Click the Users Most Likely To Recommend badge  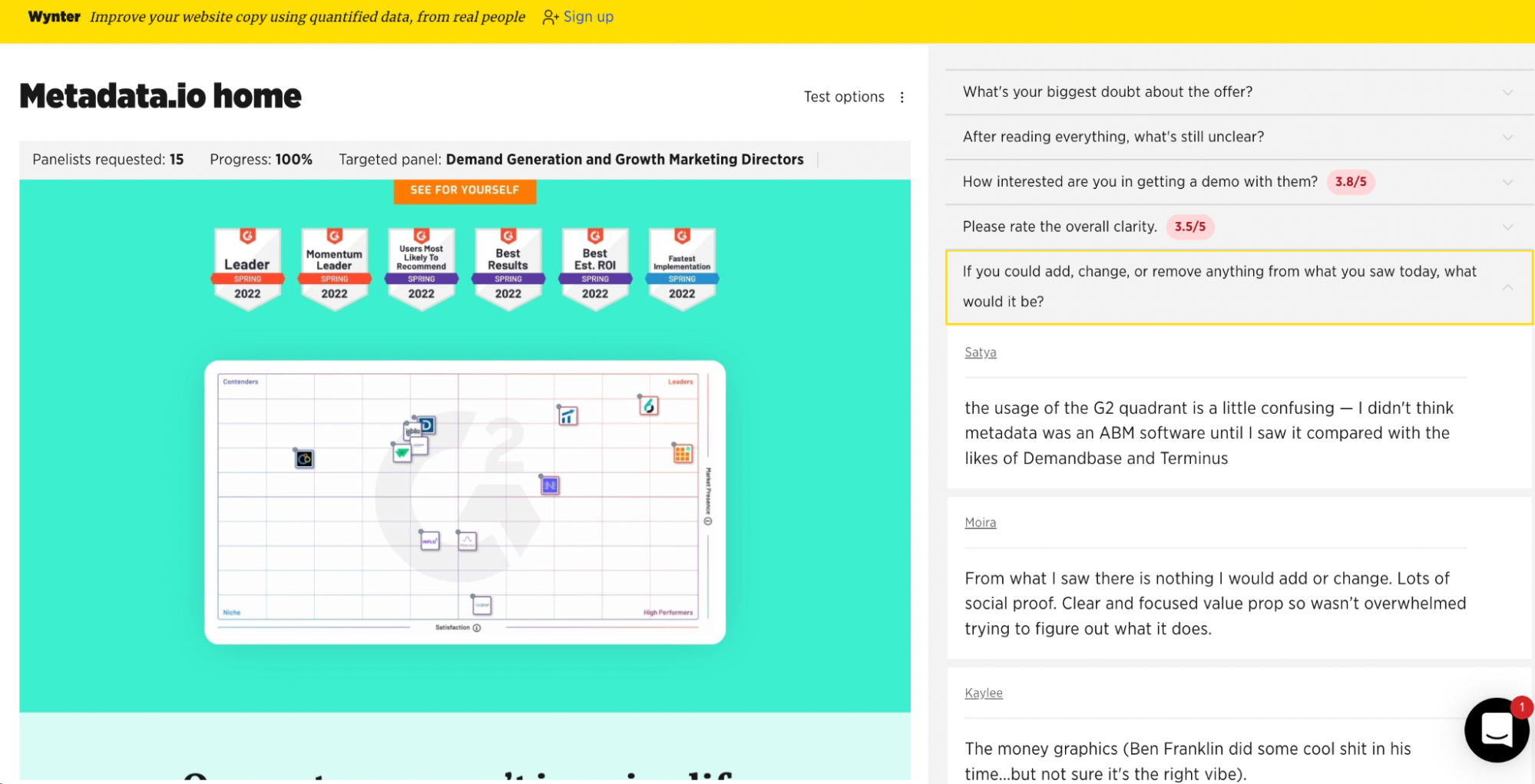coord(421,268)
